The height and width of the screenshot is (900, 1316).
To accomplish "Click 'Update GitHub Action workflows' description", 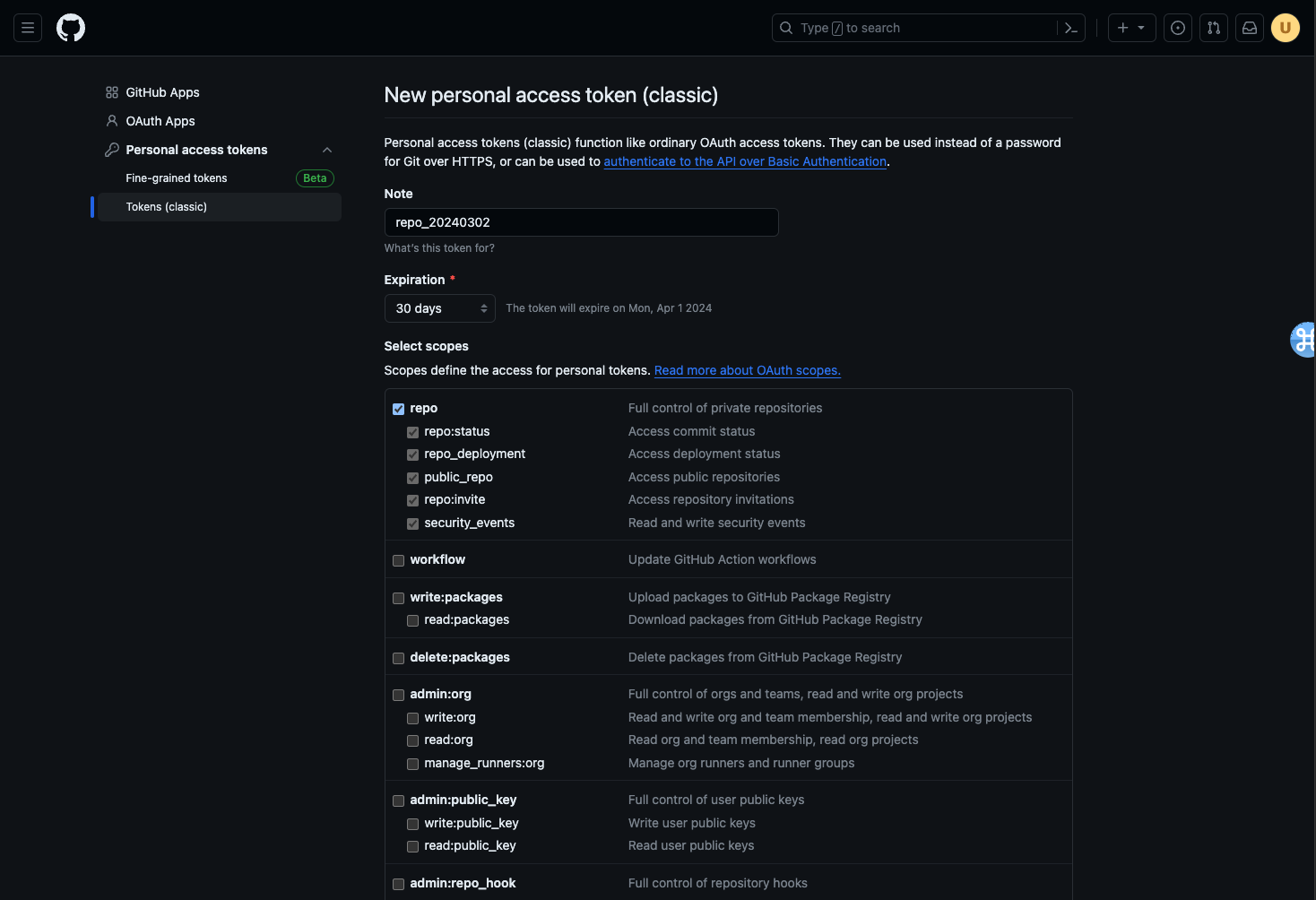I will coord(723,559).
